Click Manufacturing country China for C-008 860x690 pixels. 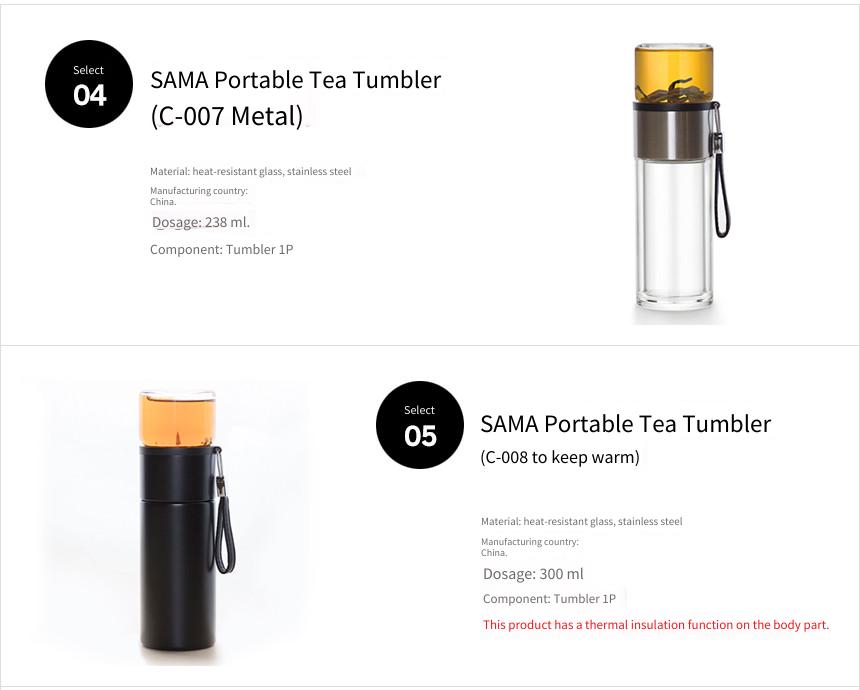[530, 547]
